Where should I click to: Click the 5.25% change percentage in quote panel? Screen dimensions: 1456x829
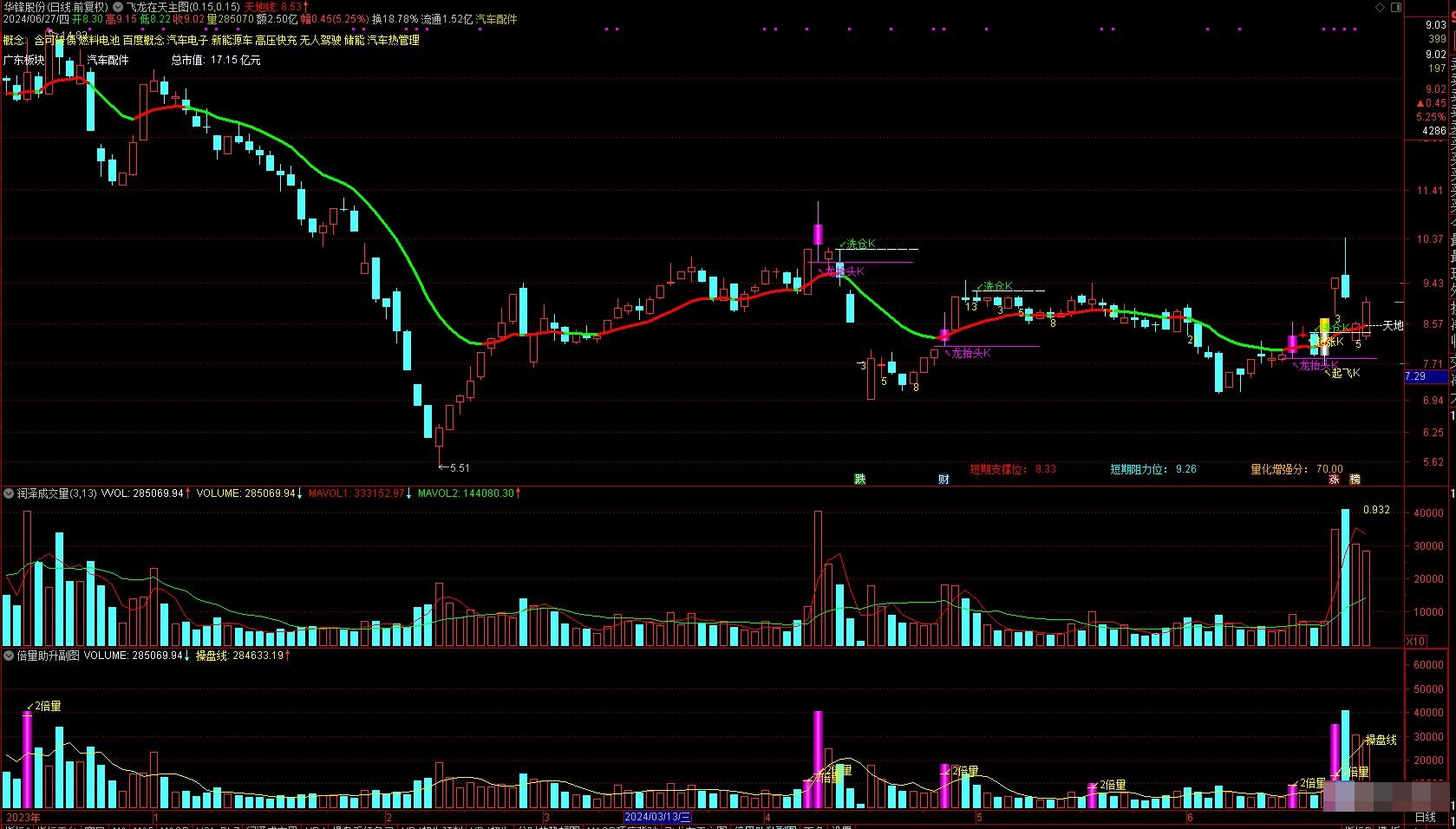[x=1431, y=117]
